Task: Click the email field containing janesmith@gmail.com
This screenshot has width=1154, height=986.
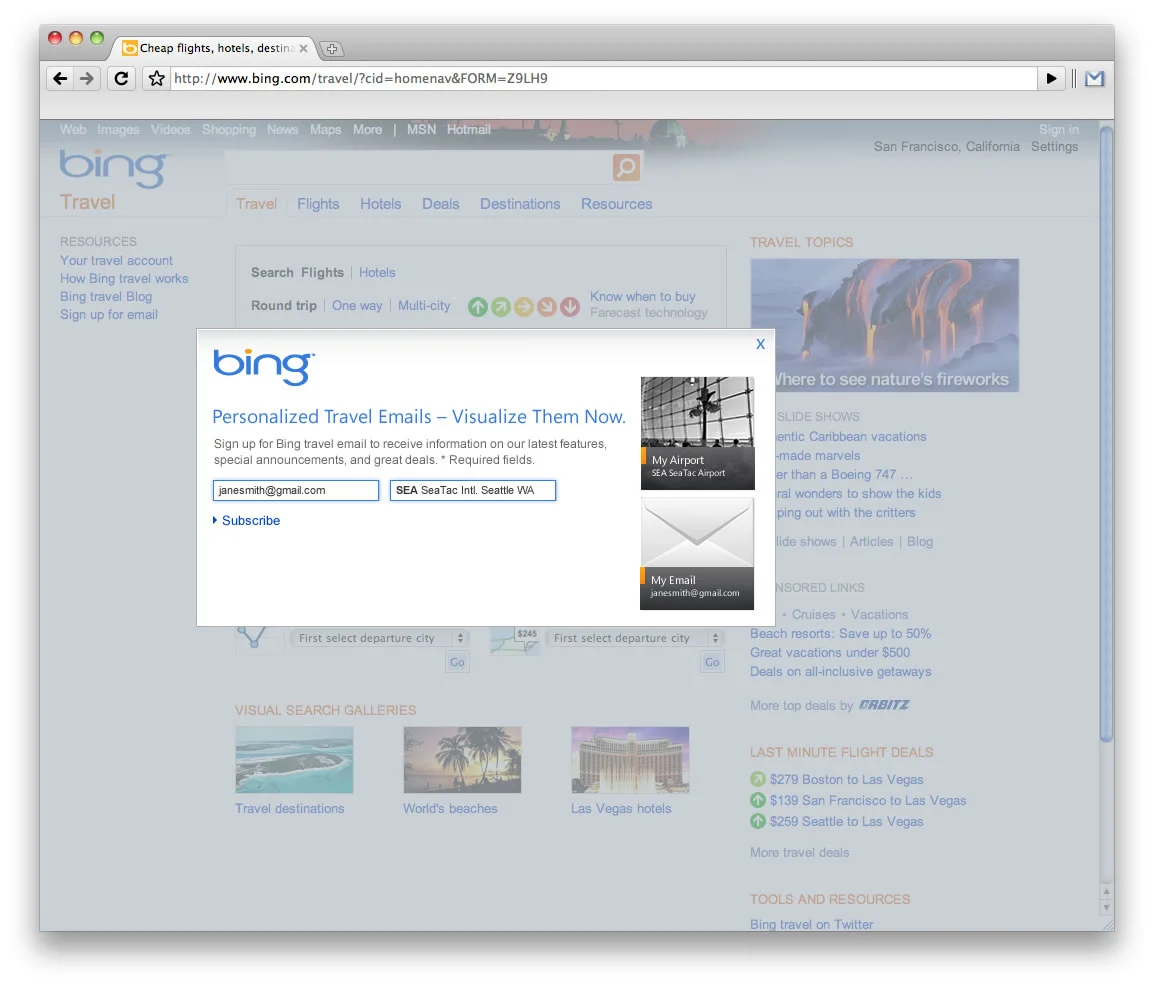Action: [x=296, y=490]
